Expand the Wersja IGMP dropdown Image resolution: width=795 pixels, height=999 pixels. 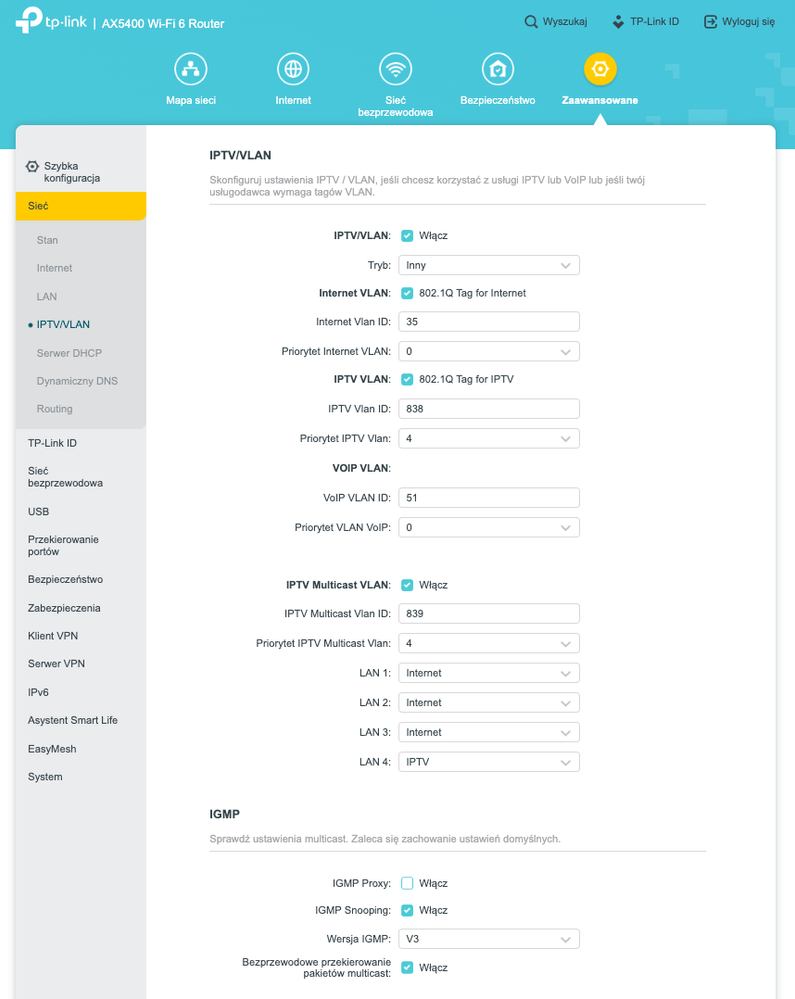coord(489,939)
